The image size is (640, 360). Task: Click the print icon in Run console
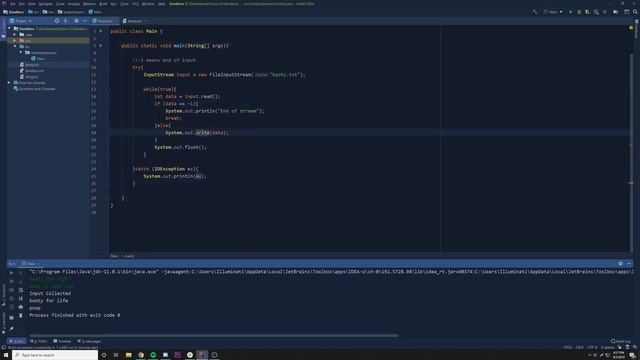(x=21, y=307)
